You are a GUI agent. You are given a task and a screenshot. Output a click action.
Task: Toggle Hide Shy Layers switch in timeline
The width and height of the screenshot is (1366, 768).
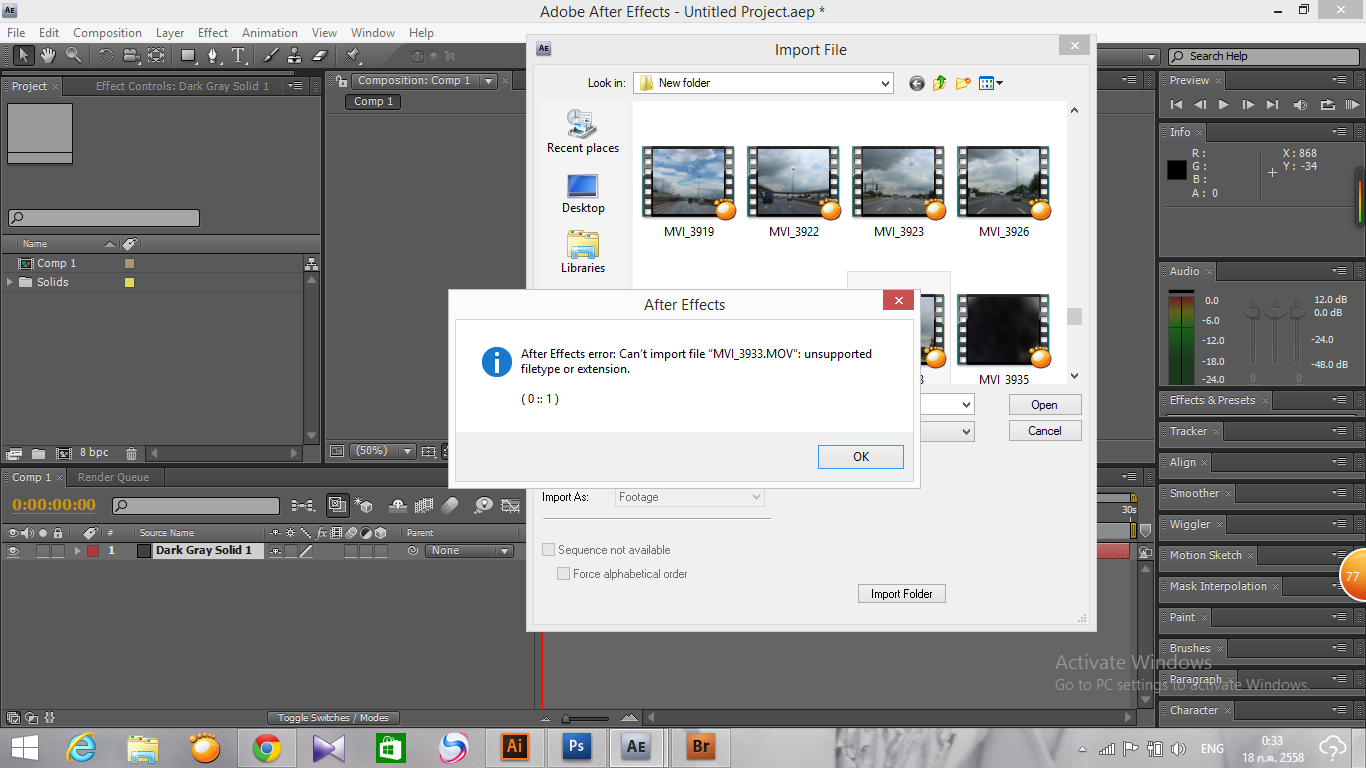pyautogui.click(x=396, y=506)
